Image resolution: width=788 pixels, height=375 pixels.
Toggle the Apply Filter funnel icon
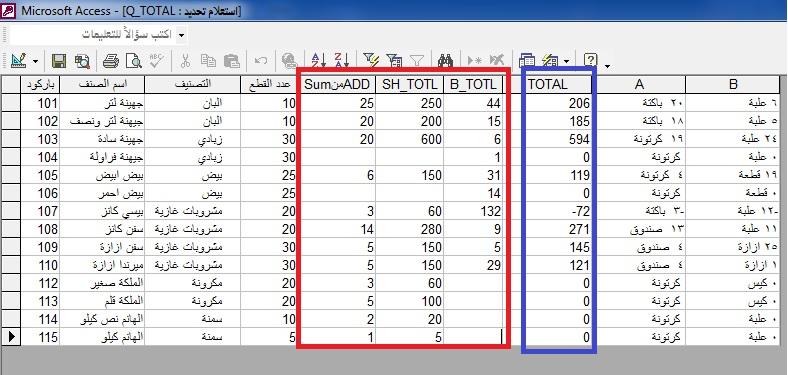[x=417, y=61]
